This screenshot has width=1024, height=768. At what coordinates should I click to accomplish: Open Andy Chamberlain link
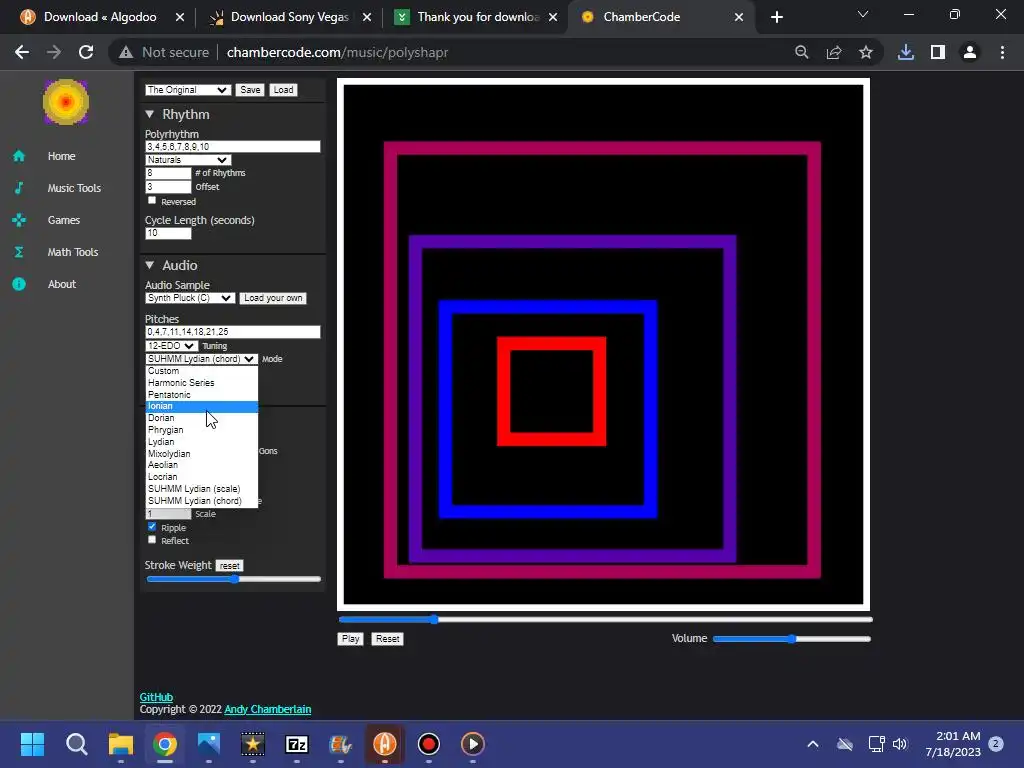point(268,709)
